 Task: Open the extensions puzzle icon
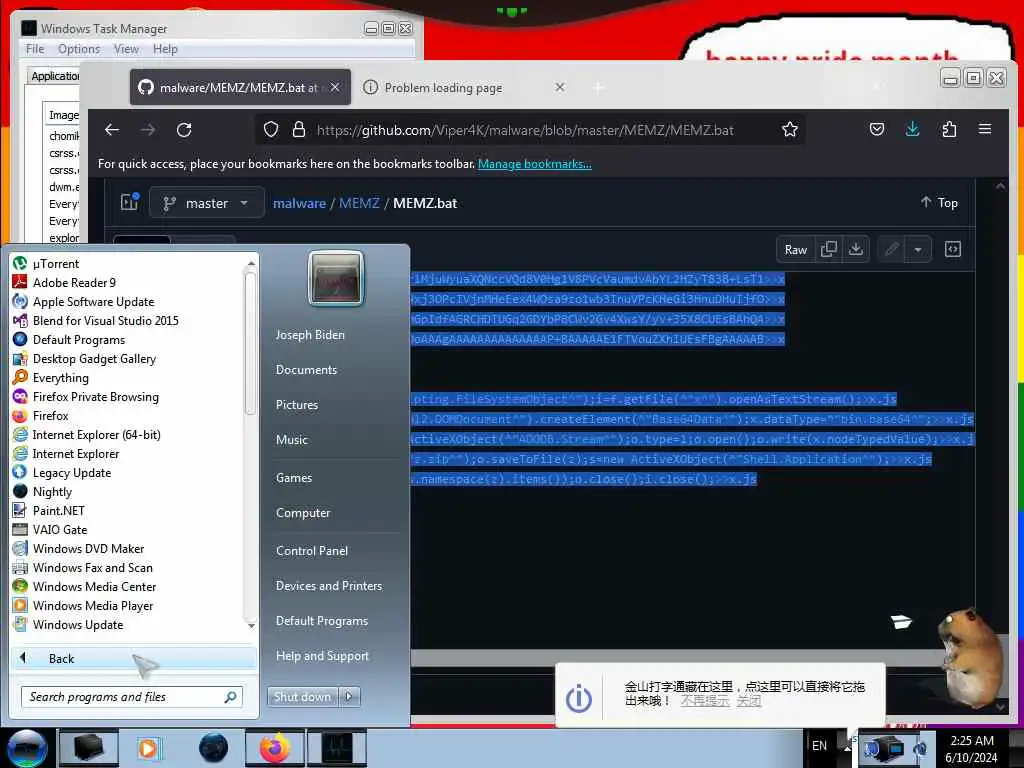pos(949,129)
